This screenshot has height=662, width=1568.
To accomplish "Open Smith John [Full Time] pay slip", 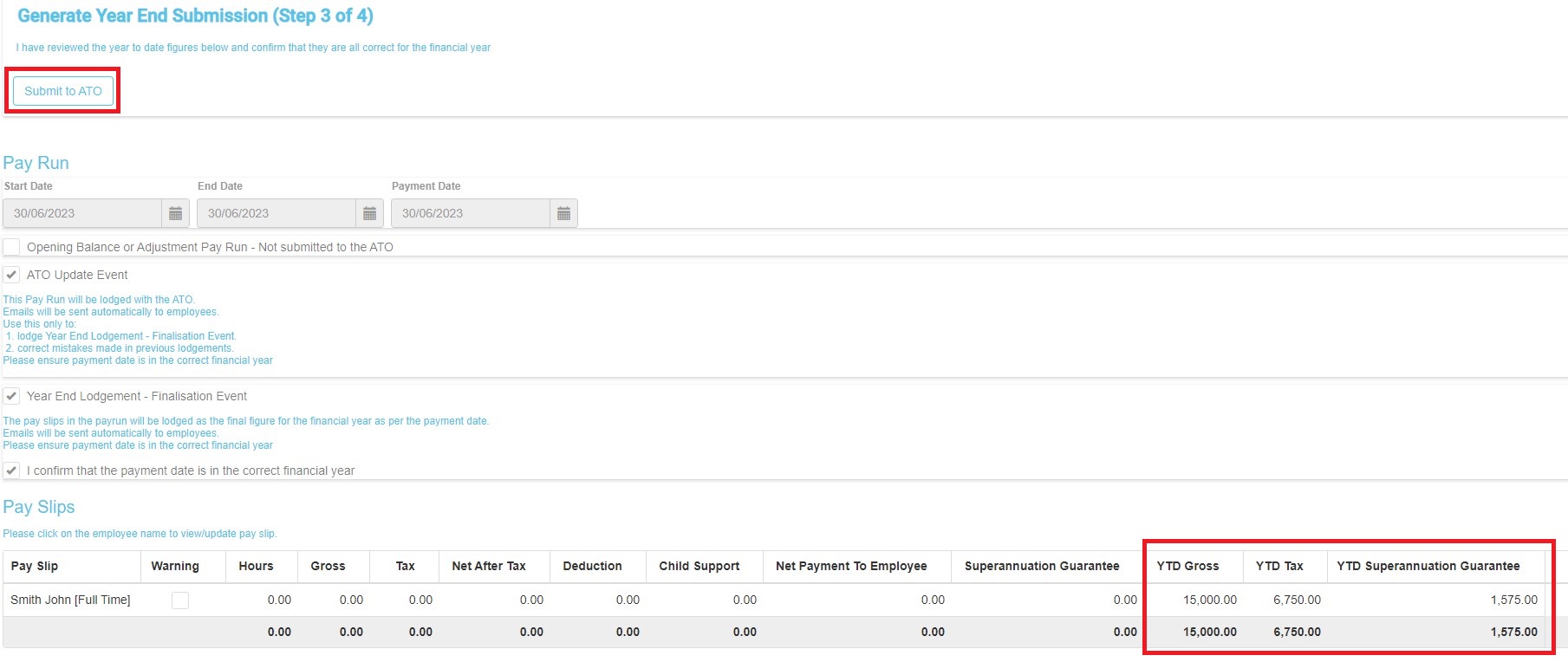I will click(x=70, y=600).
